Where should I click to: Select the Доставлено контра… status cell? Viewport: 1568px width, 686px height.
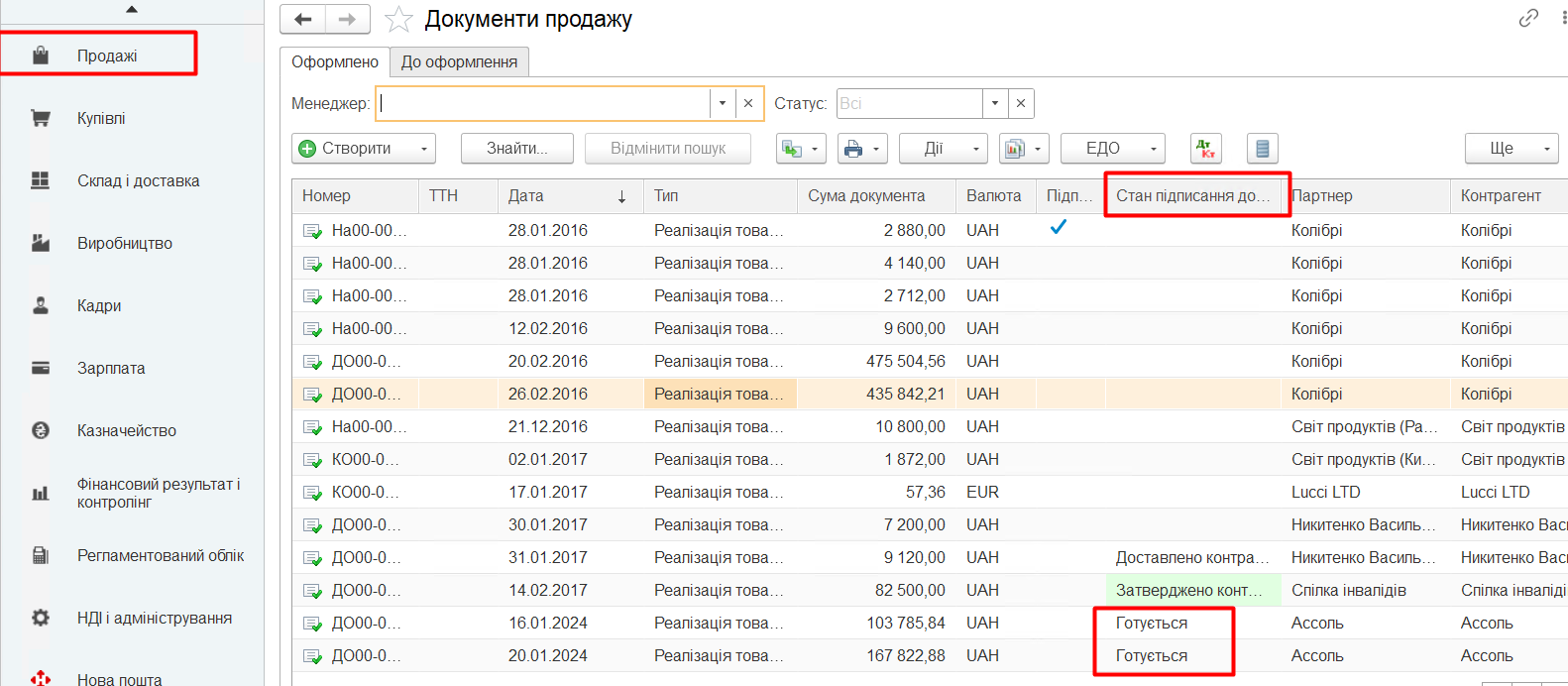(x=1192, y=558)
